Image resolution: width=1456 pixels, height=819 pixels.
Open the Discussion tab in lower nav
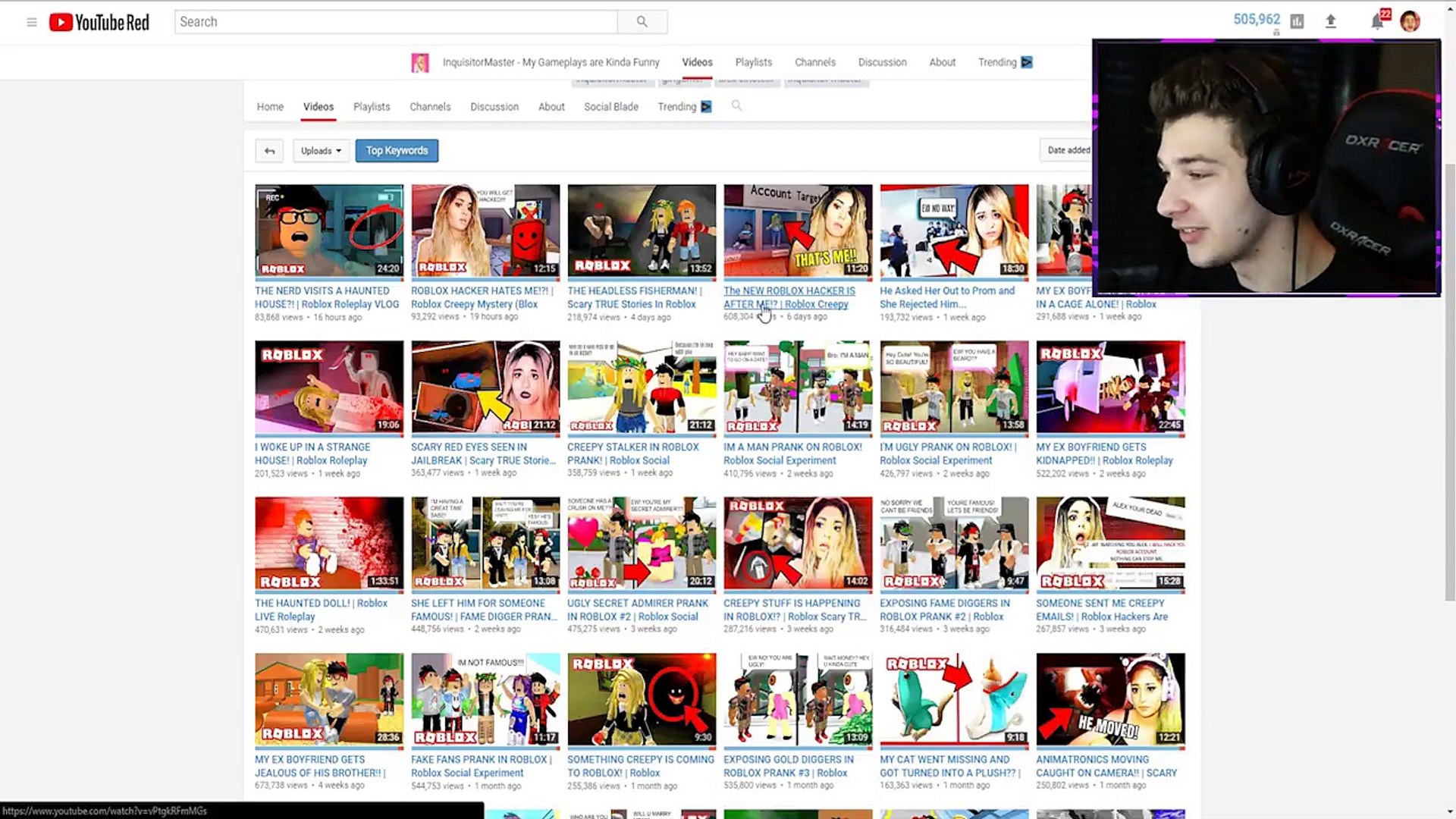click(494, 107)
